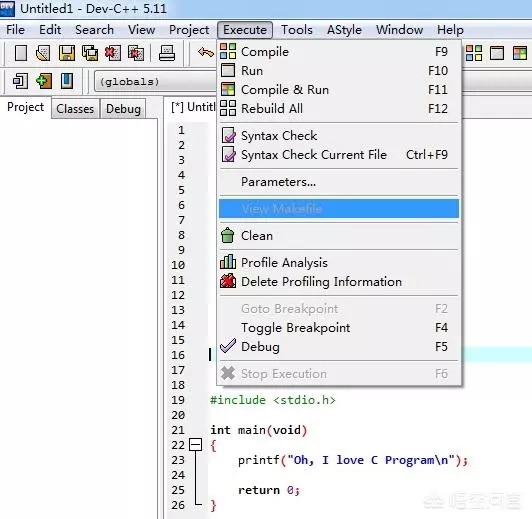Click the Save floppy disk icon
The width and height of the screenshot is (532, 519).
click(x=67, y=53)
